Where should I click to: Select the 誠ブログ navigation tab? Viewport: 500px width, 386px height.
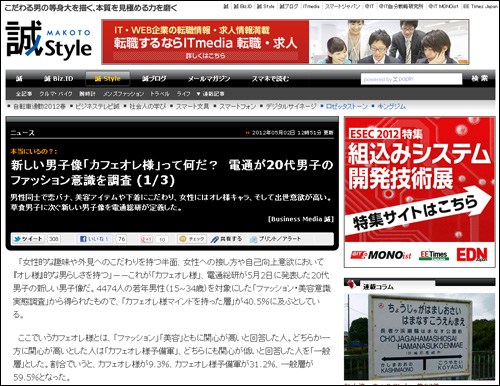click(x=154, y=79)
